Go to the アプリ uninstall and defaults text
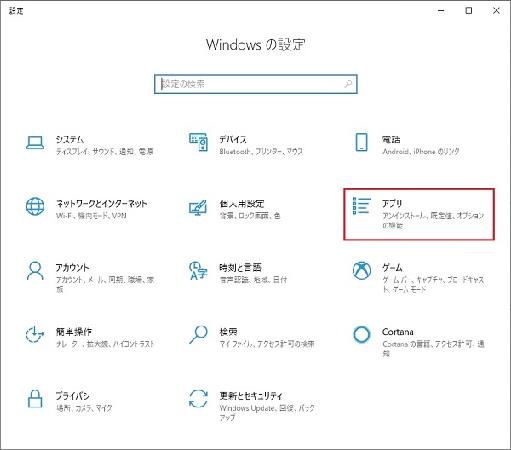The height and width of the screenshot is (450, 511). click(433, 220)
